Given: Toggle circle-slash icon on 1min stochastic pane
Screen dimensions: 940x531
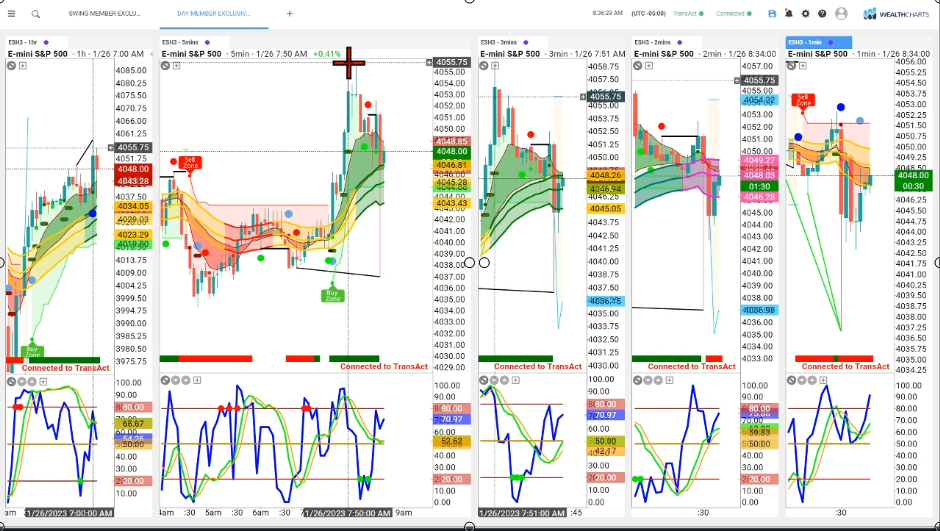Looking at the screenshot, I should point(792,380).
